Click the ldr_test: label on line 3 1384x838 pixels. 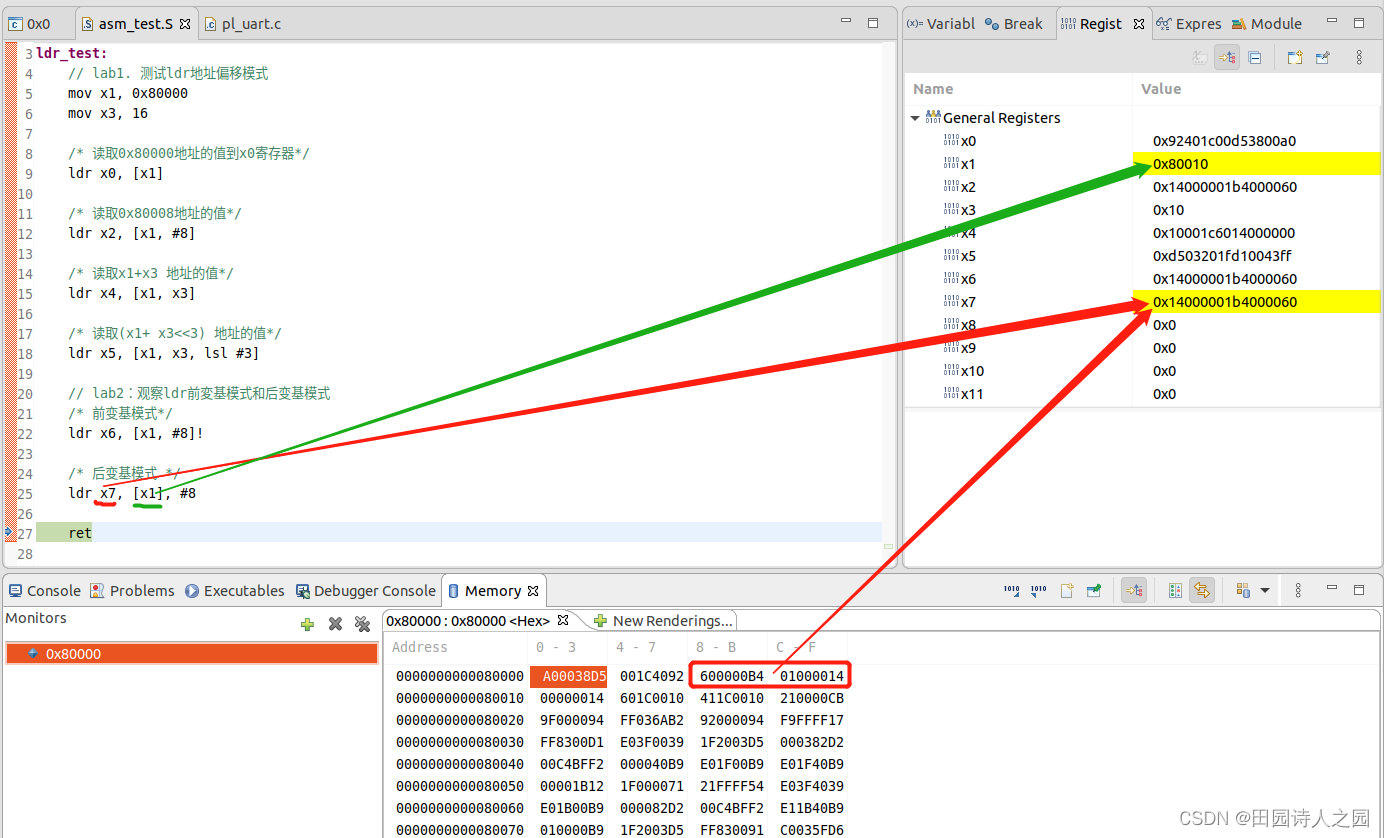pyautogui.click(x=72, y=53)
